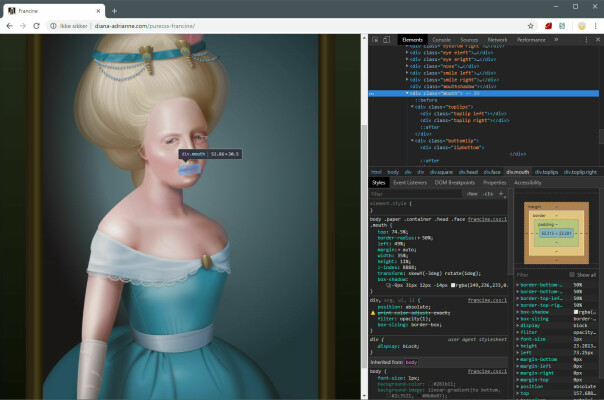Open the Accessibility pane
The width and height of the screenshot is (604, 400).
click(528, 183)
